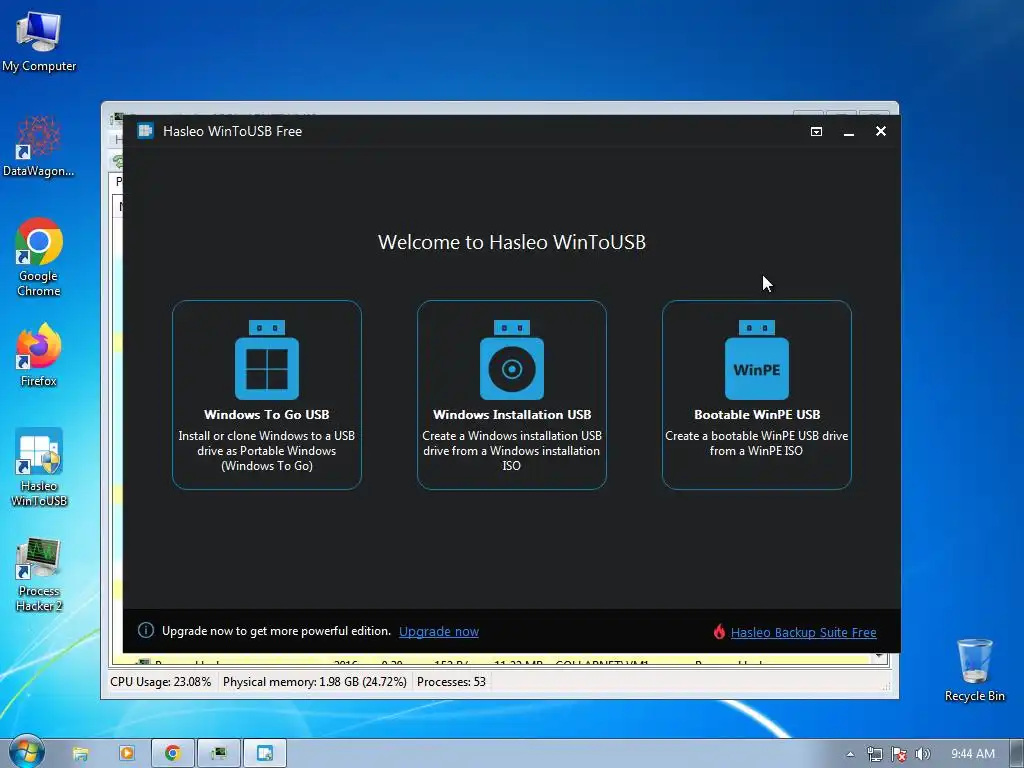
Task: Click the WinToUSB taskbar button
Action: [264, 754]
